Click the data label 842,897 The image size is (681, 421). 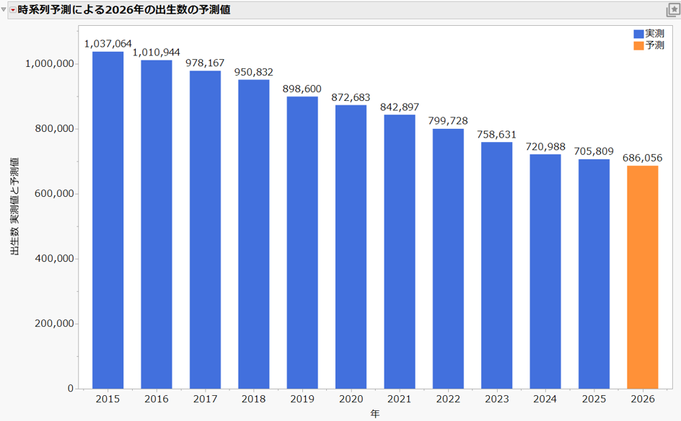(x=400, y=107)
